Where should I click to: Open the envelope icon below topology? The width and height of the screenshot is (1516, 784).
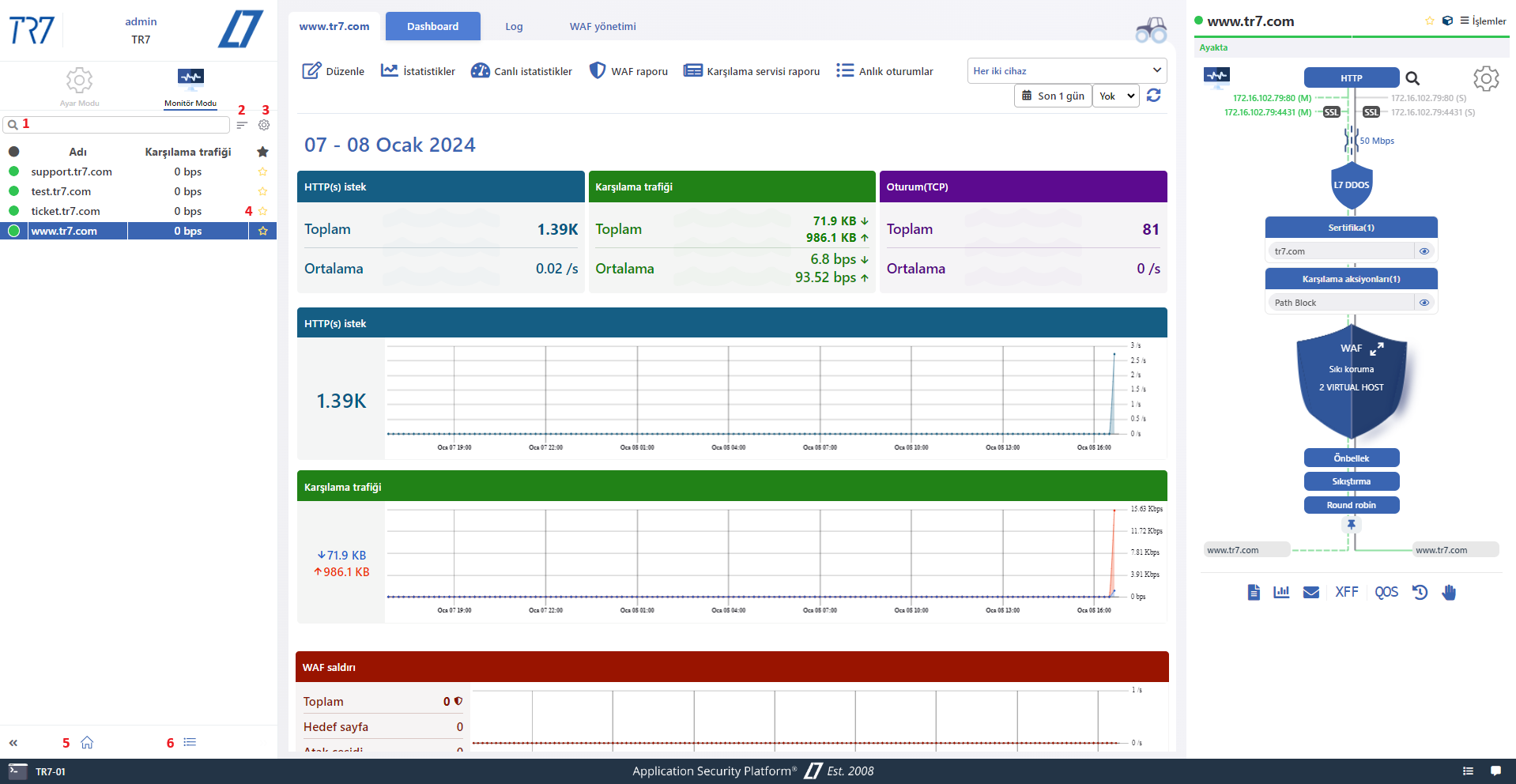[1311, 592]
